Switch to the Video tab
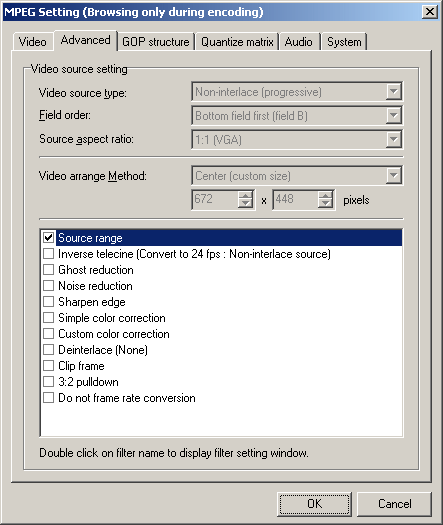 click(33, 42)
